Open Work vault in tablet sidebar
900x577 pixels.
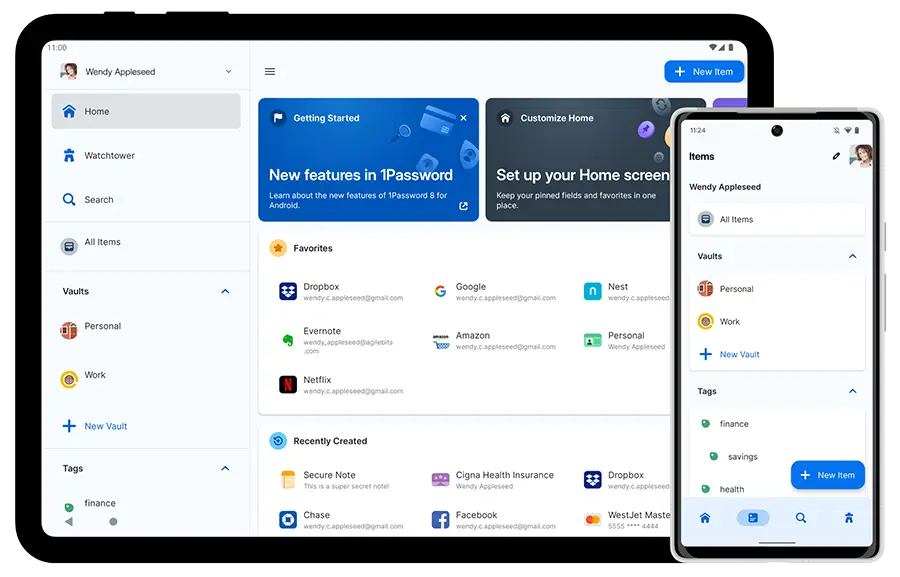point(146,379)
